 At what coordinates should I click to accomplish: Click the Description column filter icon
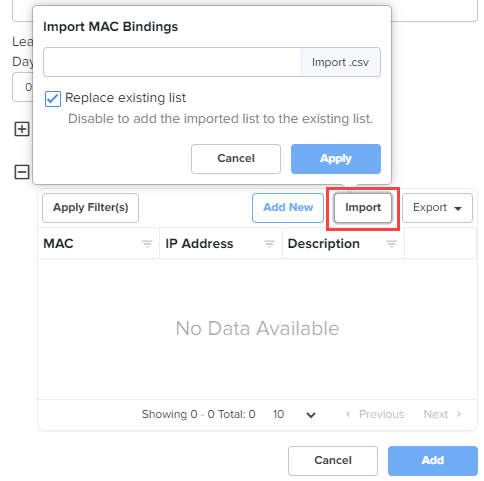point(392,244)
